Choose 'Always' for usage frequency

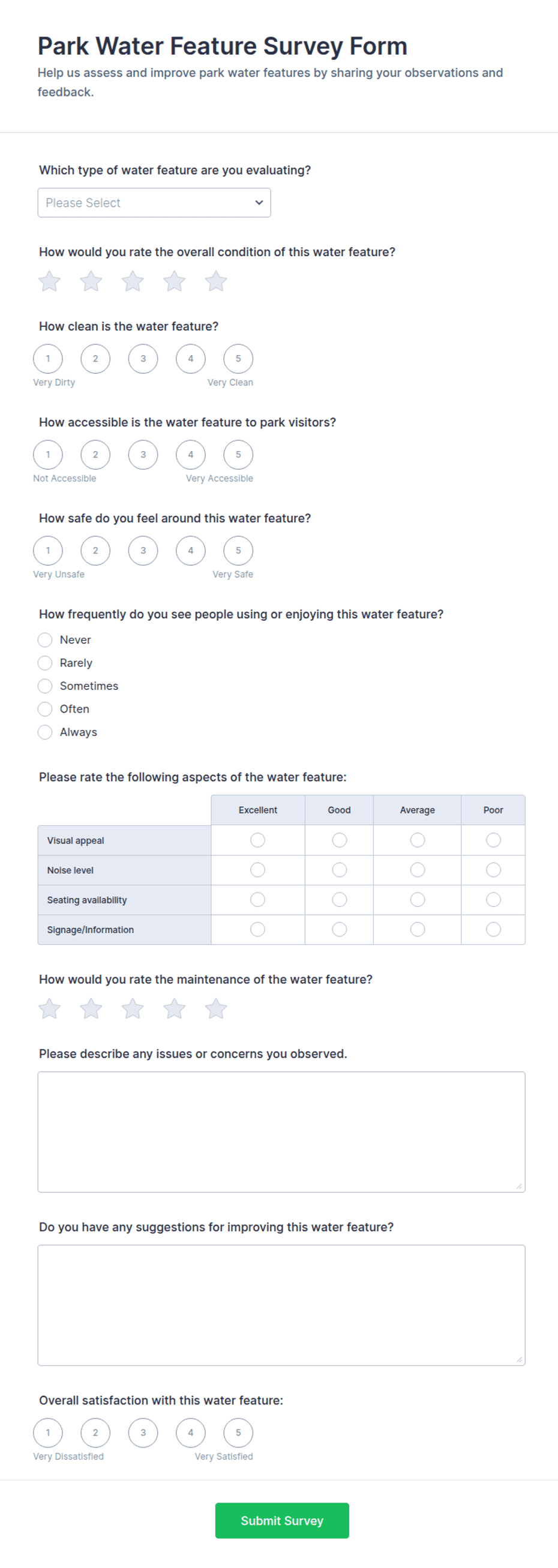45,732
